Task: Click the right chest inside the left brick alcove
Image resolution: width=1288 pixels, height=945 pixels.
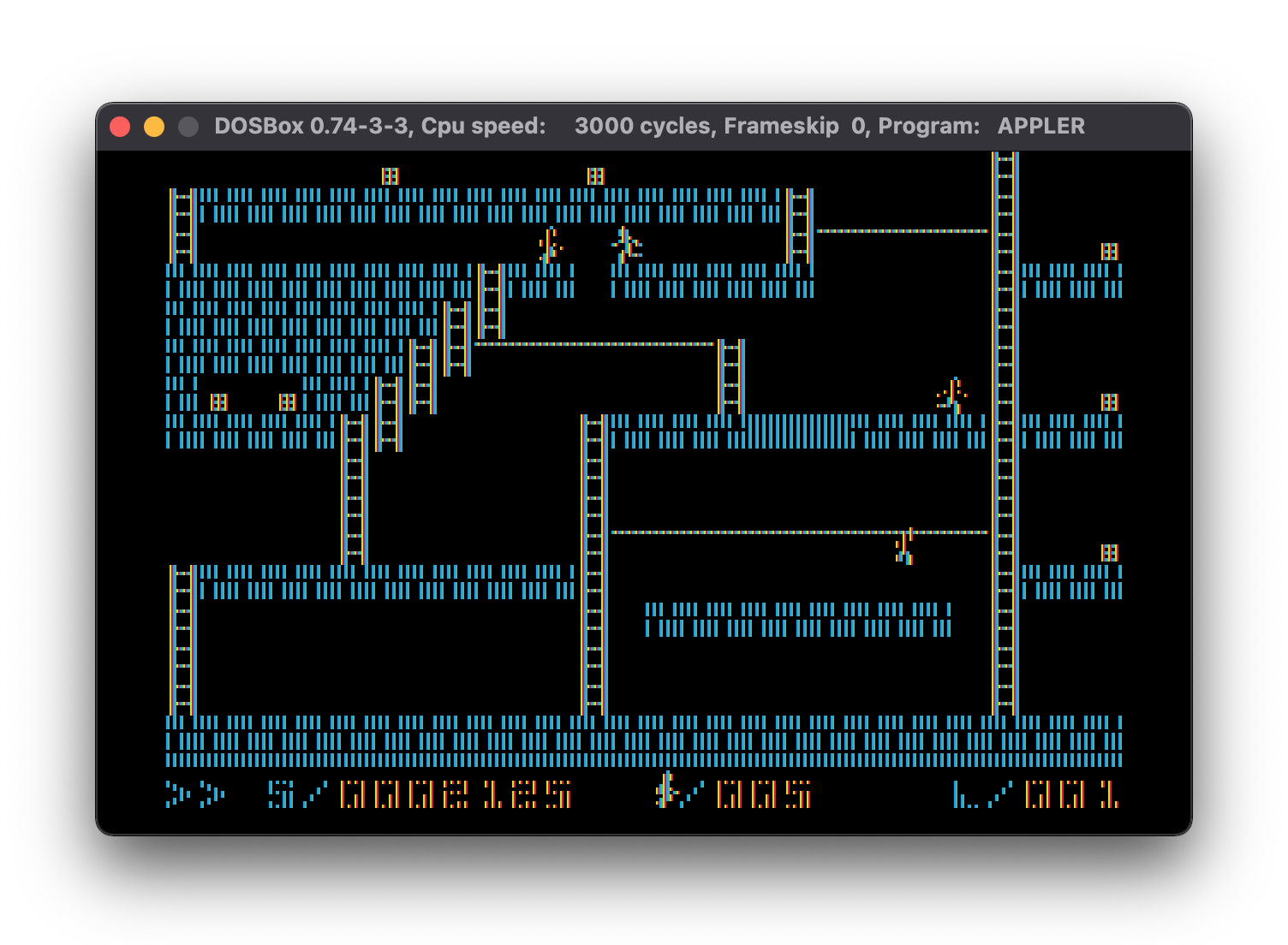Action: (287, 401)
